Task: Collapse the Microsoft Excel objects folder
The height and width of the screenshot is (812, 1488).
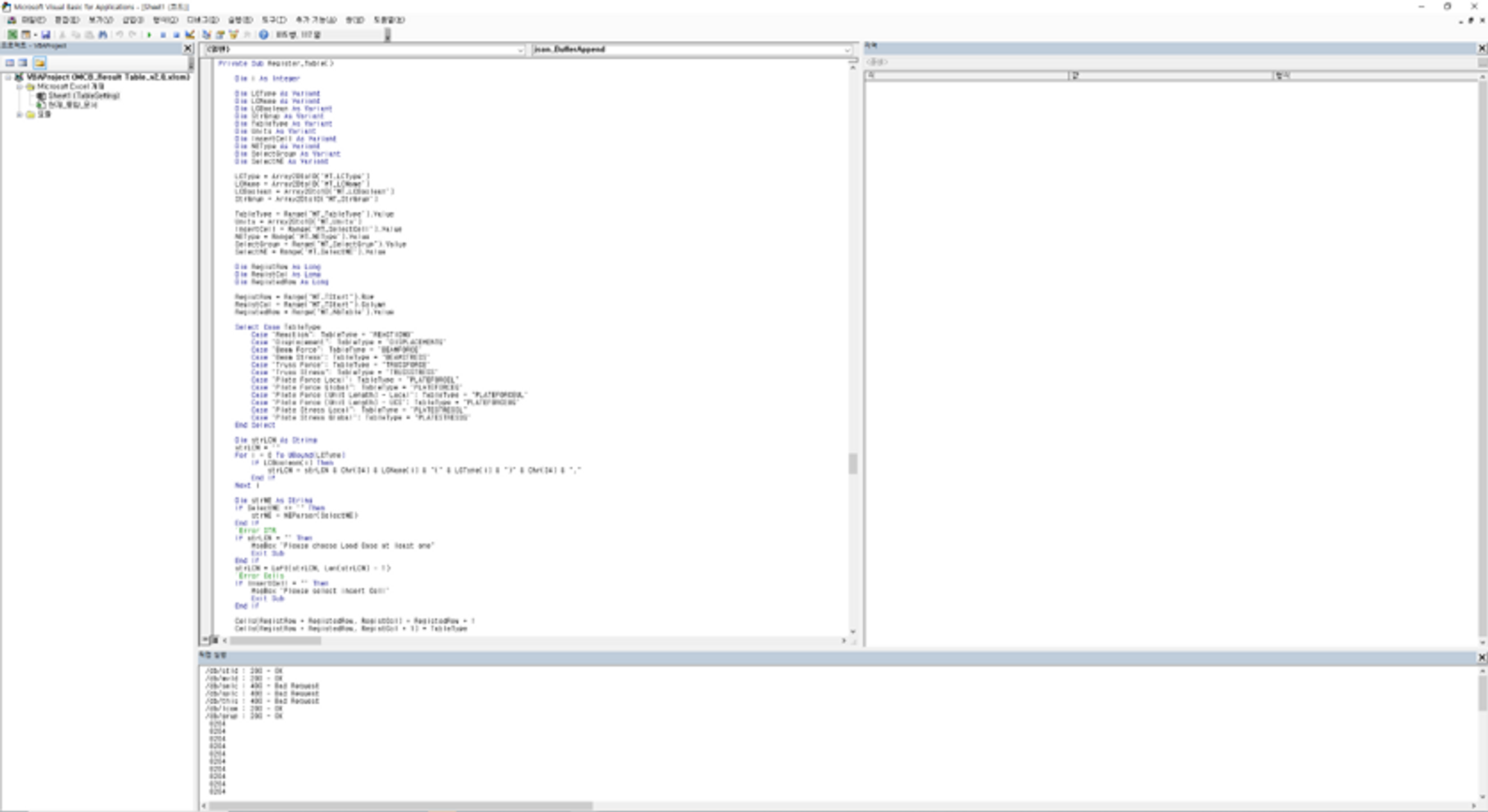Action: coord(19,86)
